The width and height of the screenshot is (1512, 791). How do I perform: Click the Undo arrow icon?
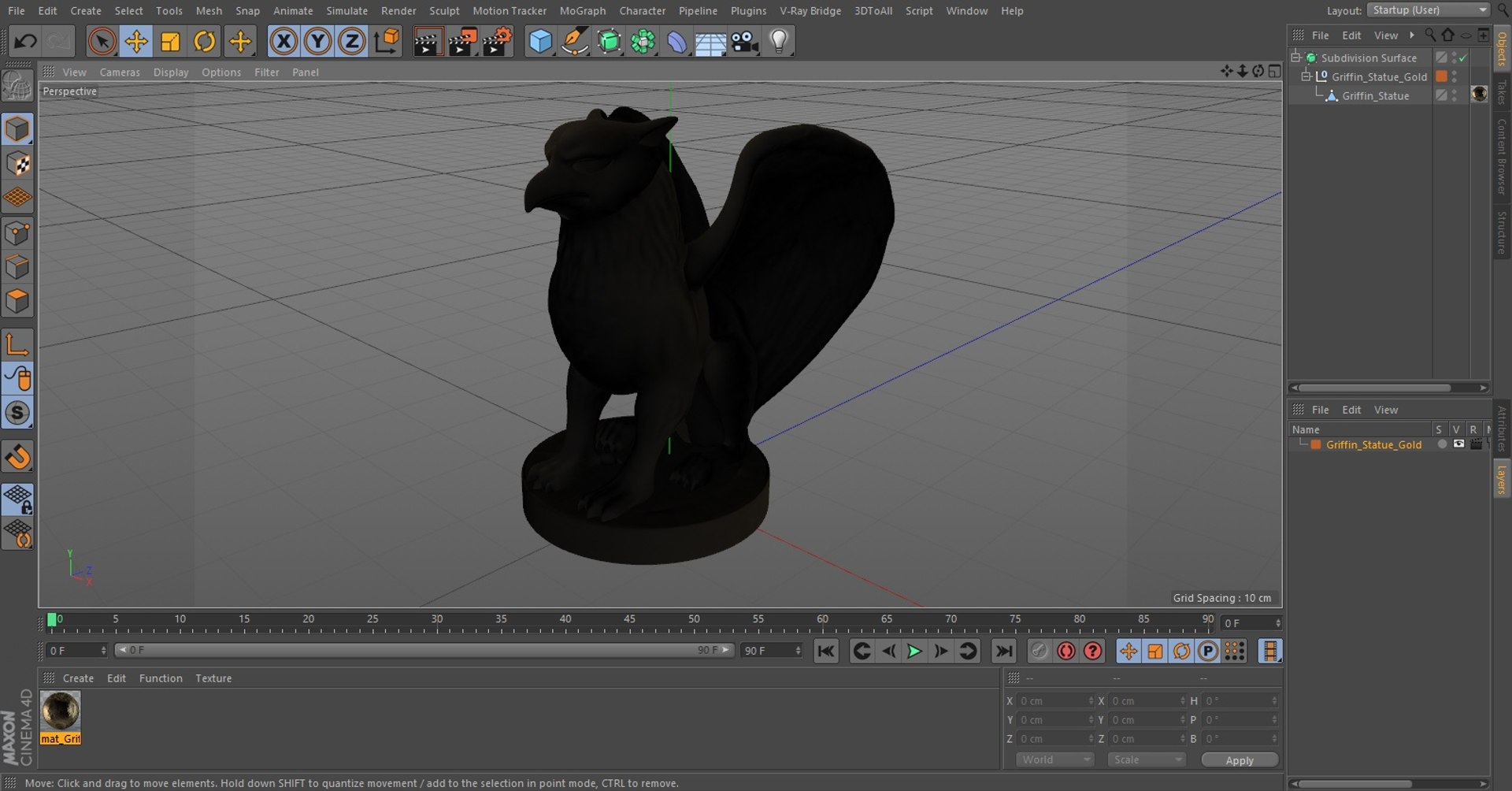pyautogui.click(x=25, y=41)
